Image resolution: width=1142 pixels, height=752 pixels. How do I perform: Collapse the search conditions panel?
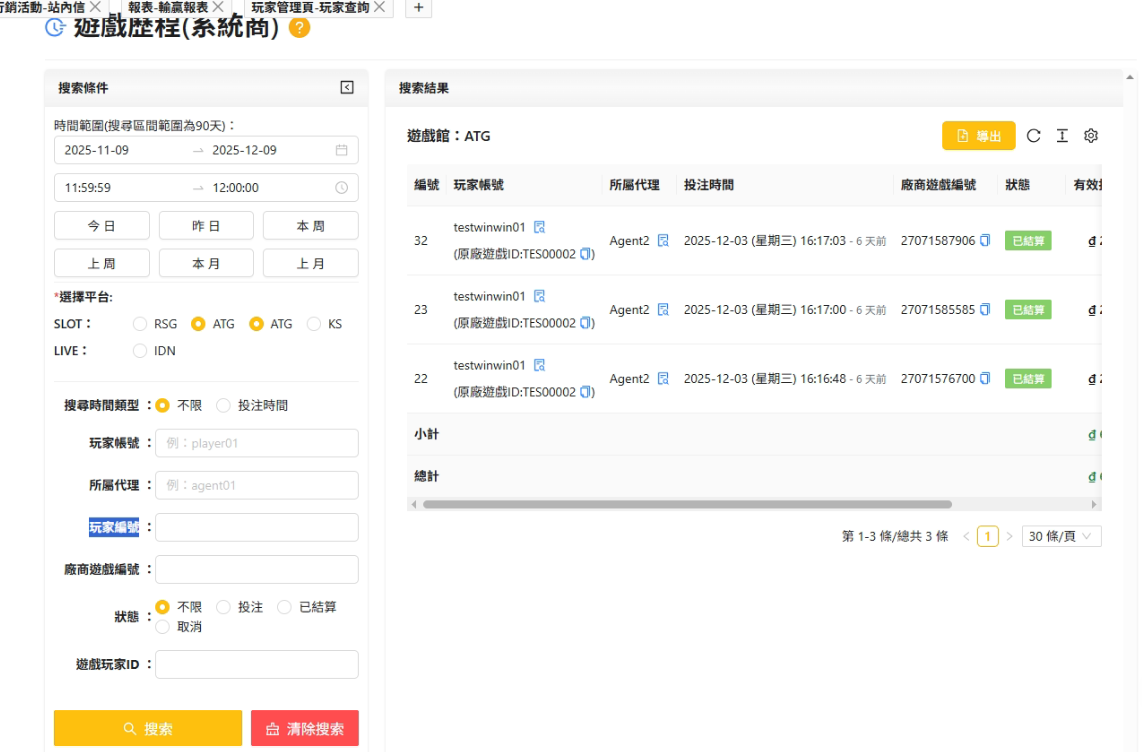pyautogui.click(x=347, y=88)
